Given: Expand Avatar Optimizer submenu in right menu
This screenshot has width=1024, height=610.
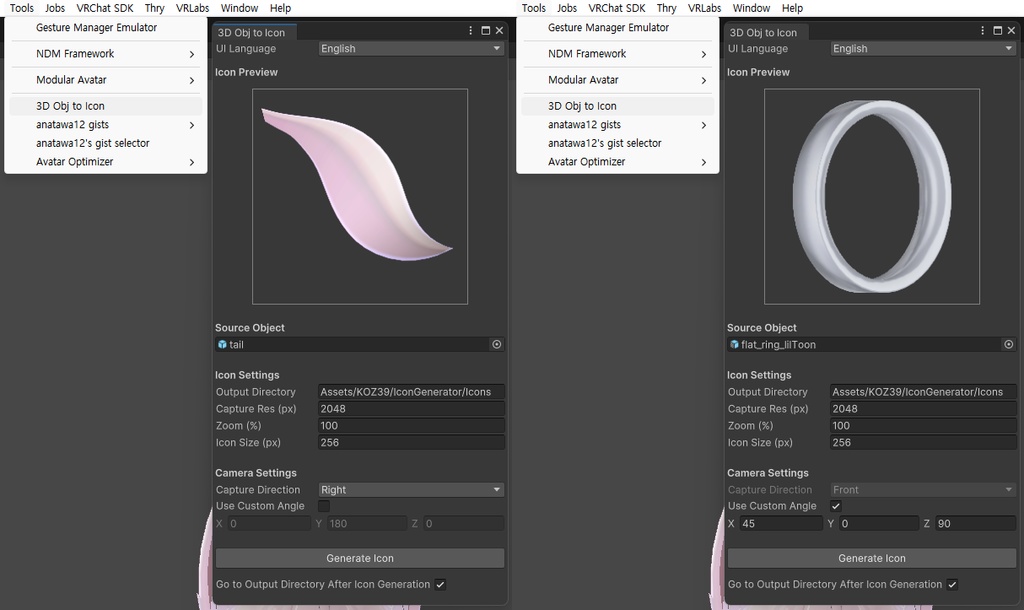Looking at the screenshot, I should point(618,162).
